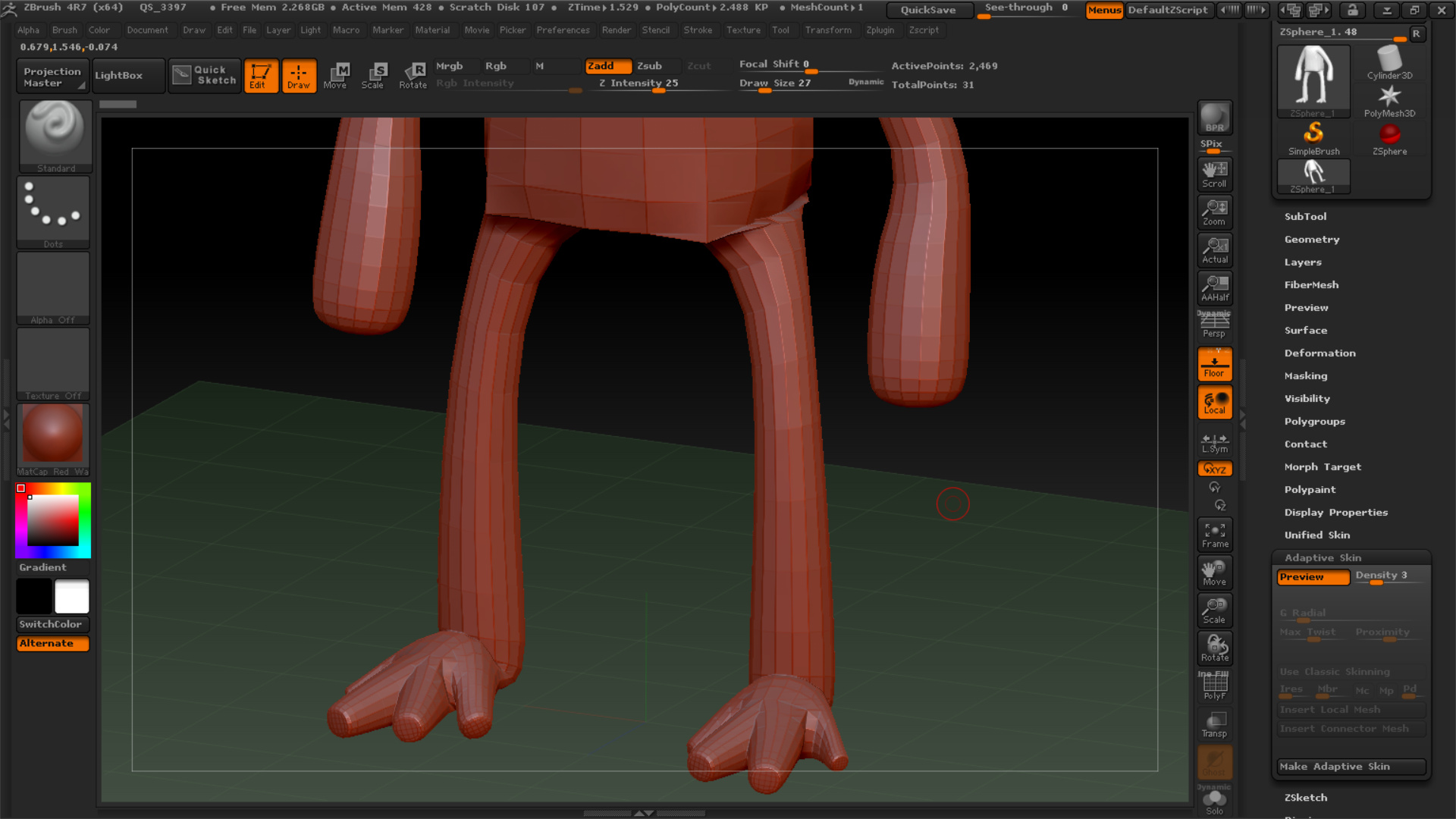Open the Preferences menu
The image size is (1456, 819).
coord(563,30)
